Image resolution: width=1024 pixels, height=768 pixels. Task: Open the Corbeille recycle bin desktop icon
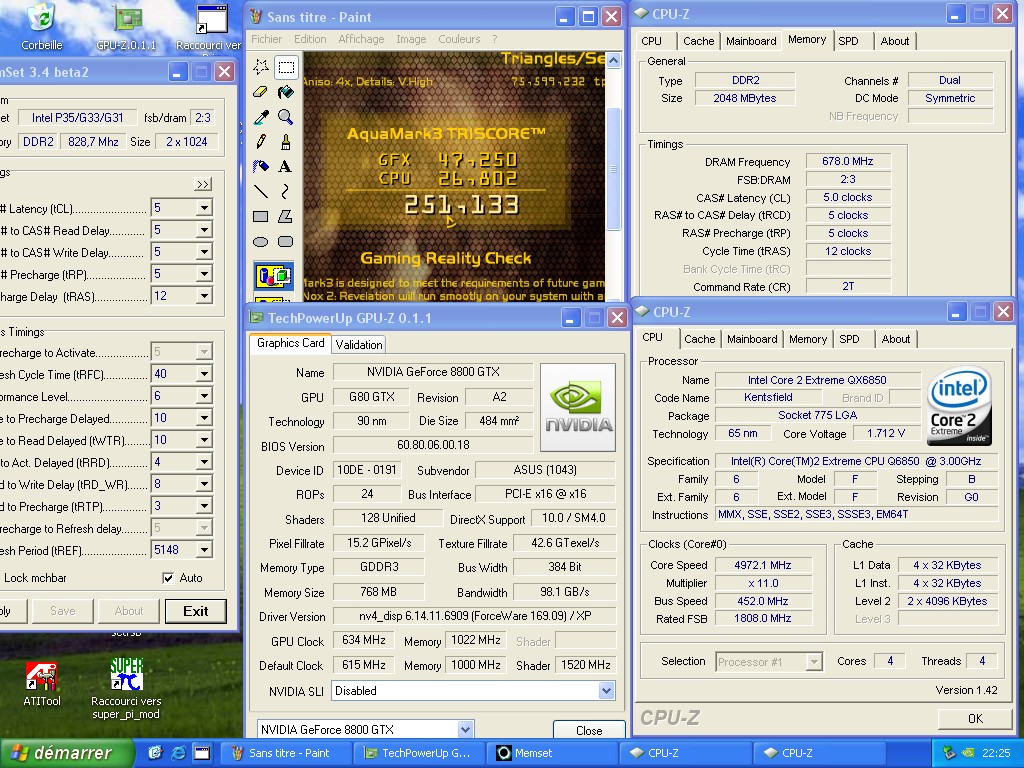click(42, 26)
